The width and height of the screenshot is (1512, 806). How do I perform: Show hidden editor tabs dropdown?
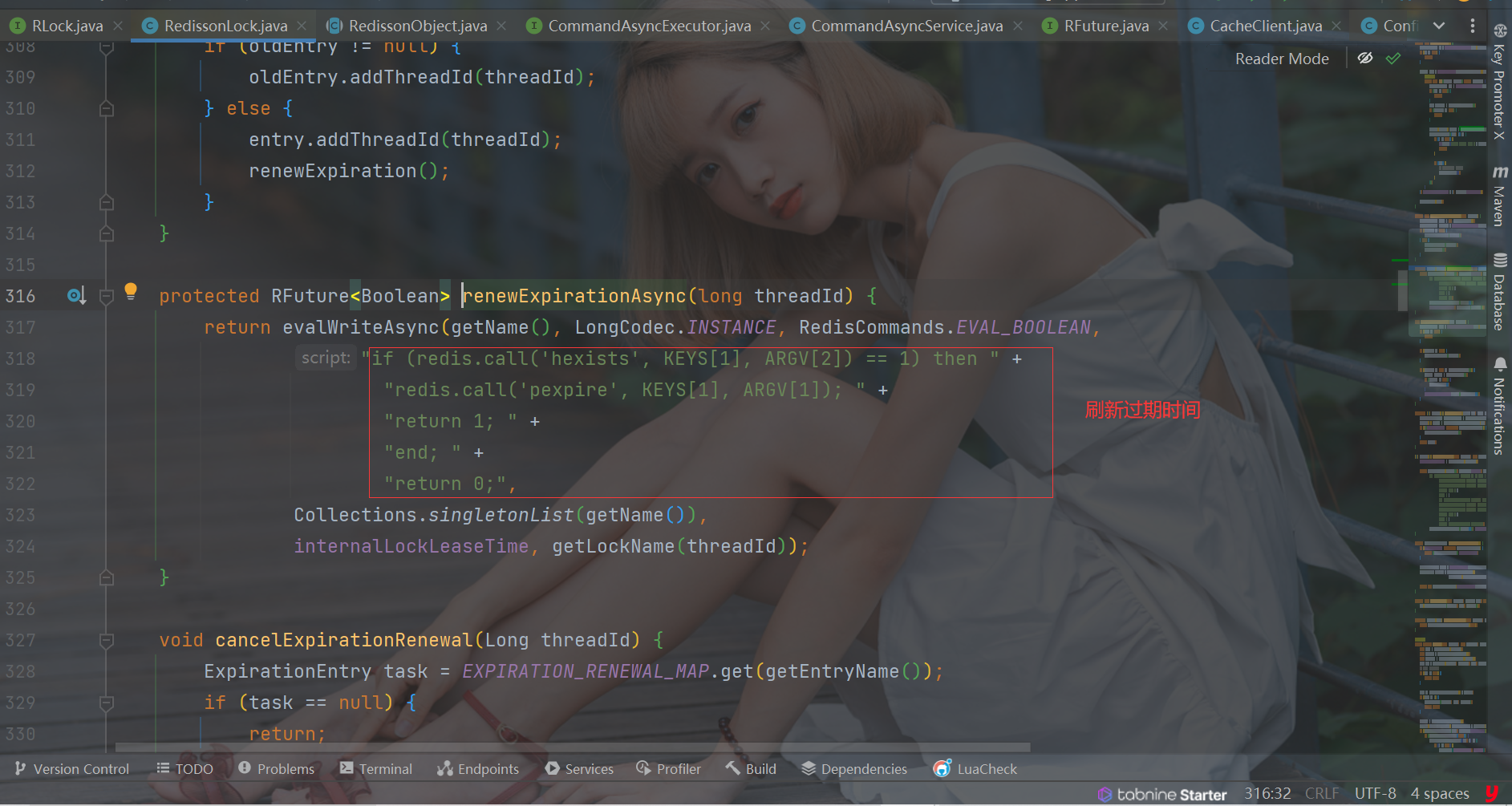pyautogui.click(x=1439, y=26)
